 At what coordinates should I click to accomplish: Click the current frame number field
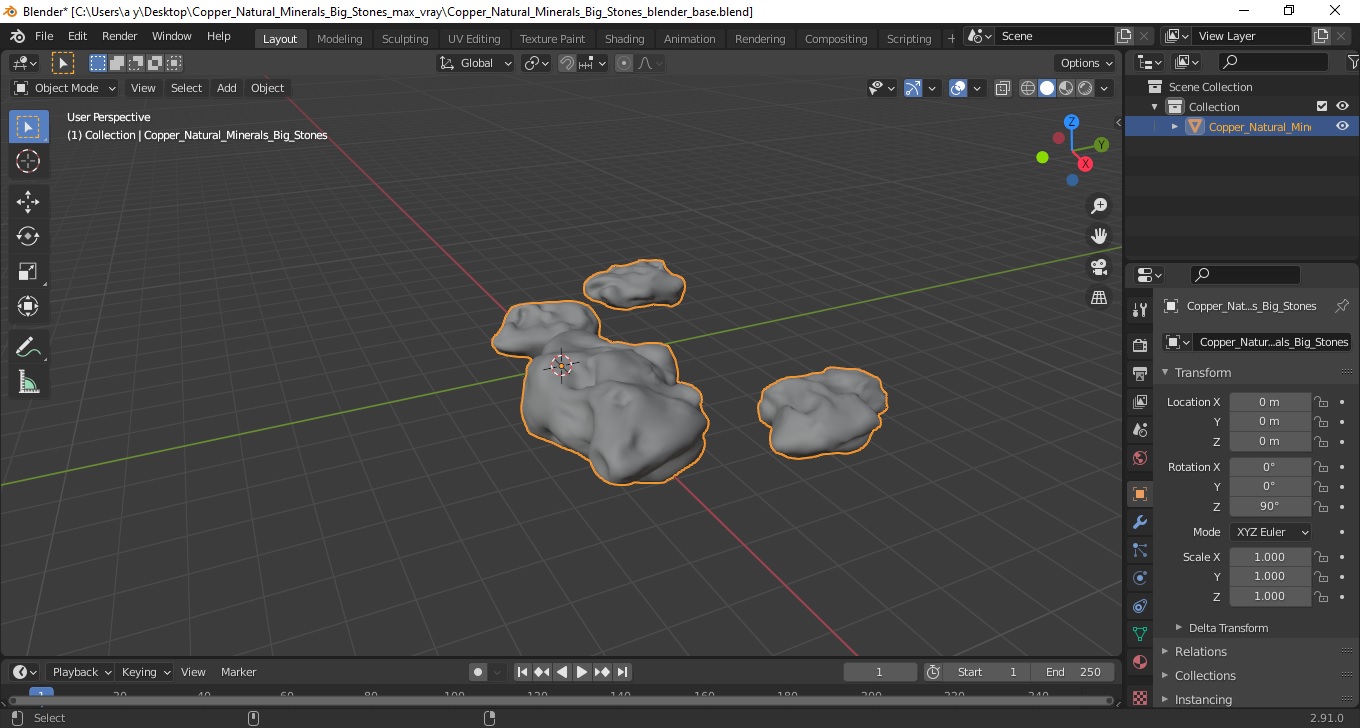(x=880, y=672)
